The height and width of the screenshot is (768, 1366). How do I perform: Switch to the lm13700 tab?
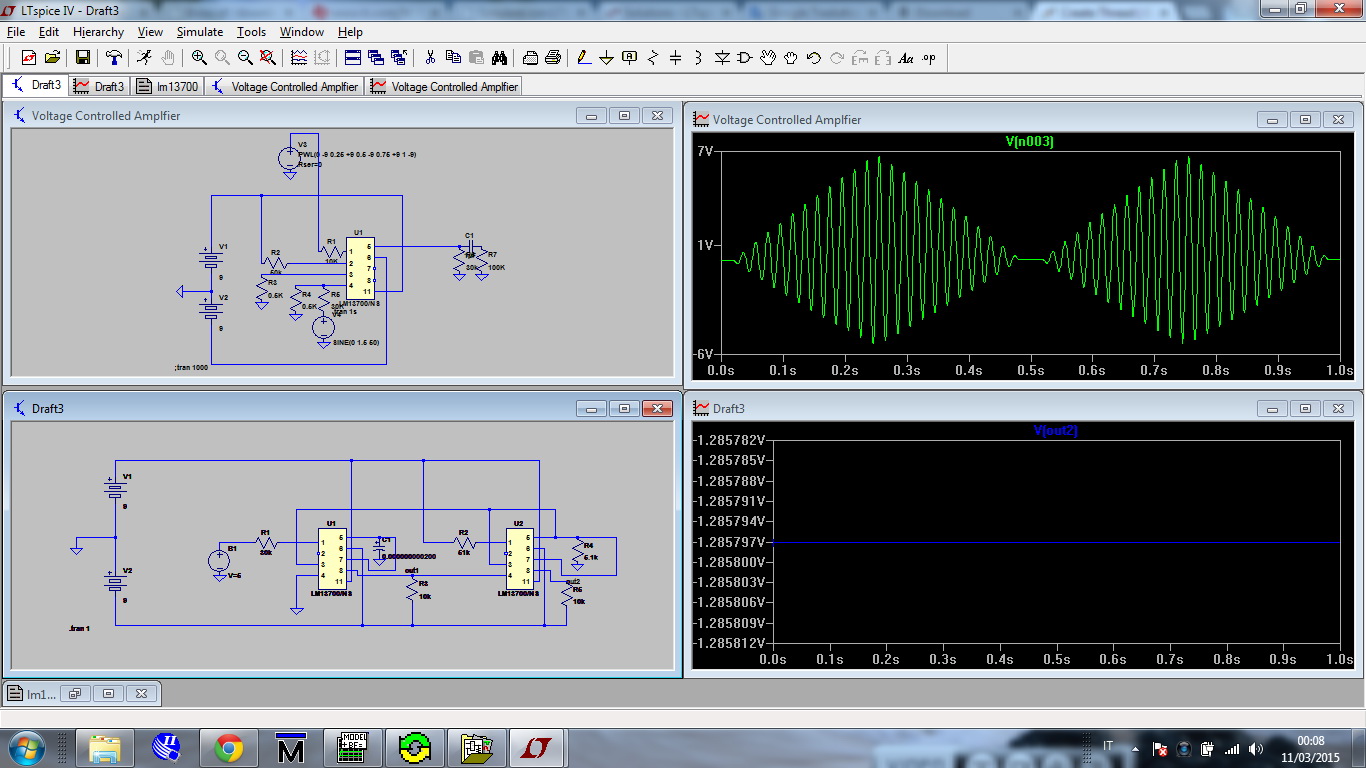click(168, 87)
